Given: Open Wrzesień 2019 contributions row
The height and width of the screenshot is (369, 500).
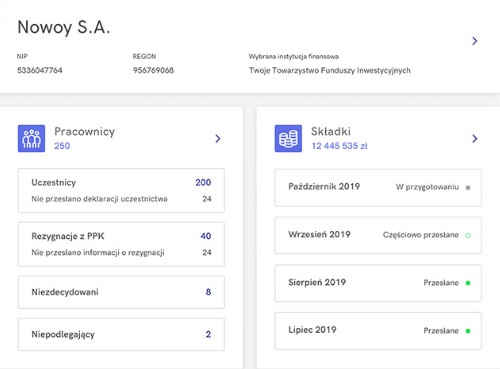Looking at the screenshot, I should click(x=378, y=235).
